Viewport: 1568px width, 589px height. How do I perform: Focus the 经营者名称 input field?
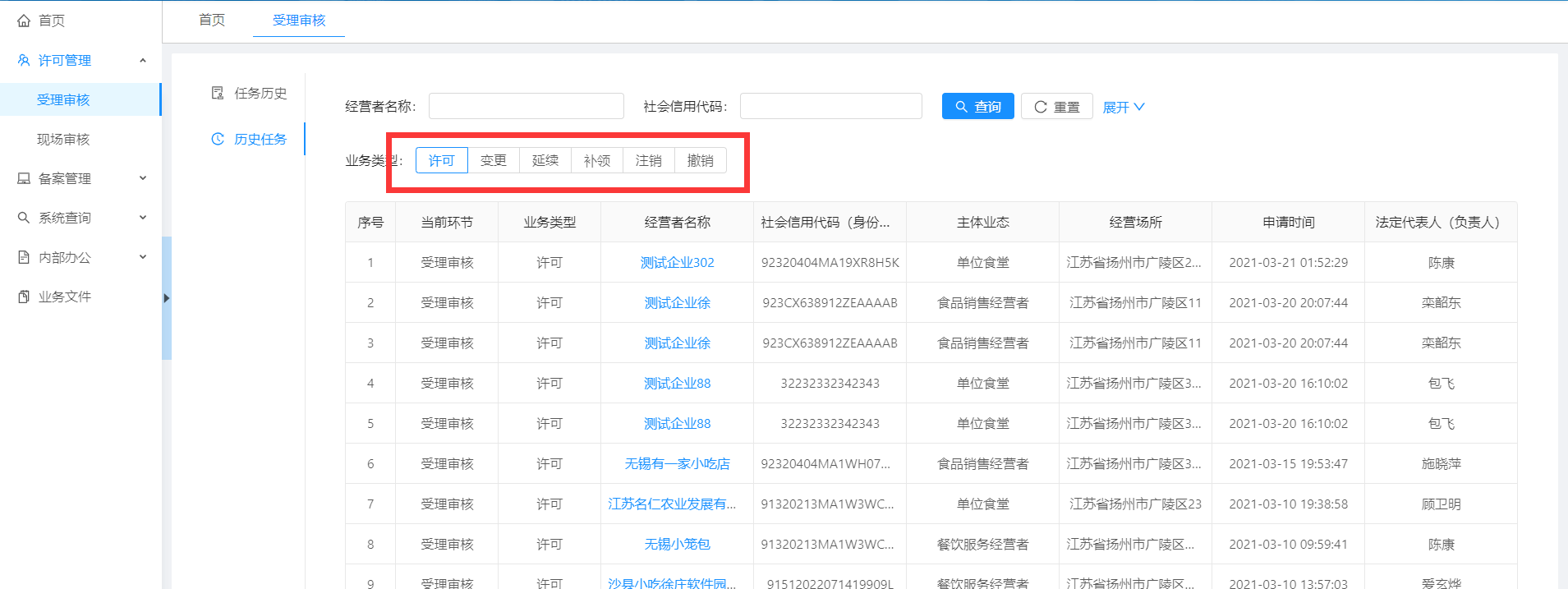[526, 106]
